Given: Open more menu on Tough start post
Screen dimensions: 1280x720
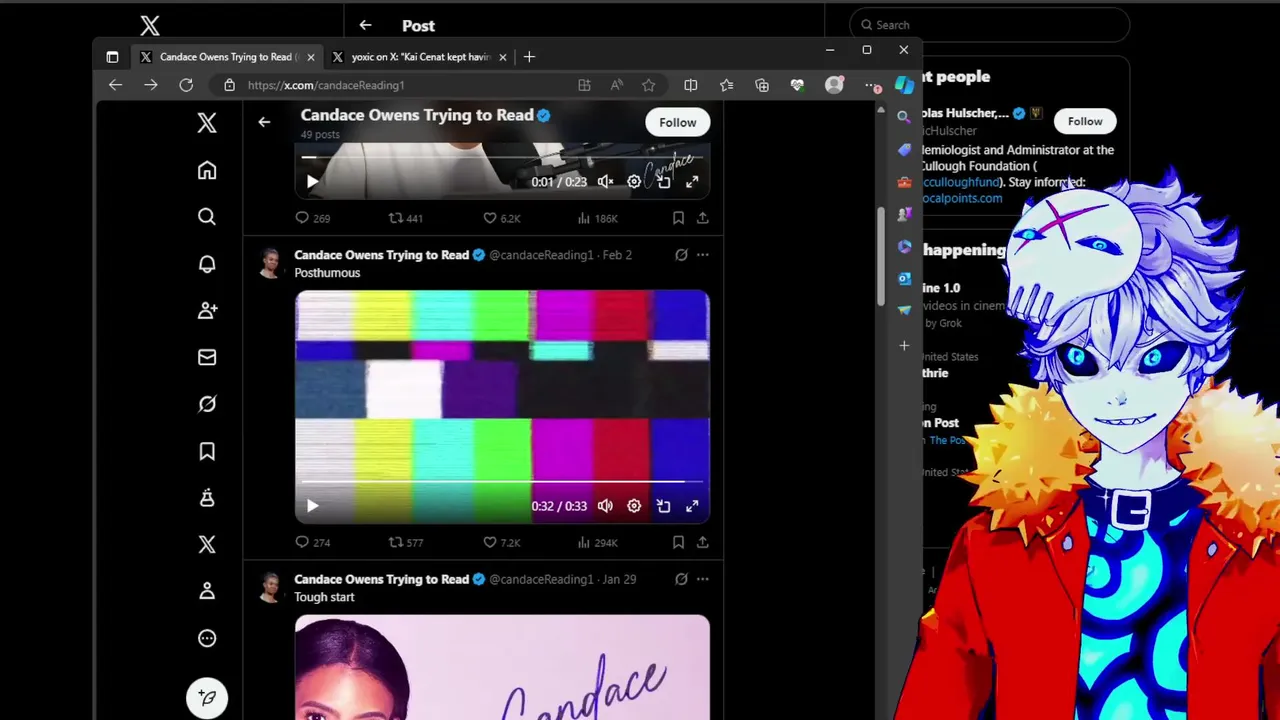Looking at the screenshot, I should click(x=703, y=579).
